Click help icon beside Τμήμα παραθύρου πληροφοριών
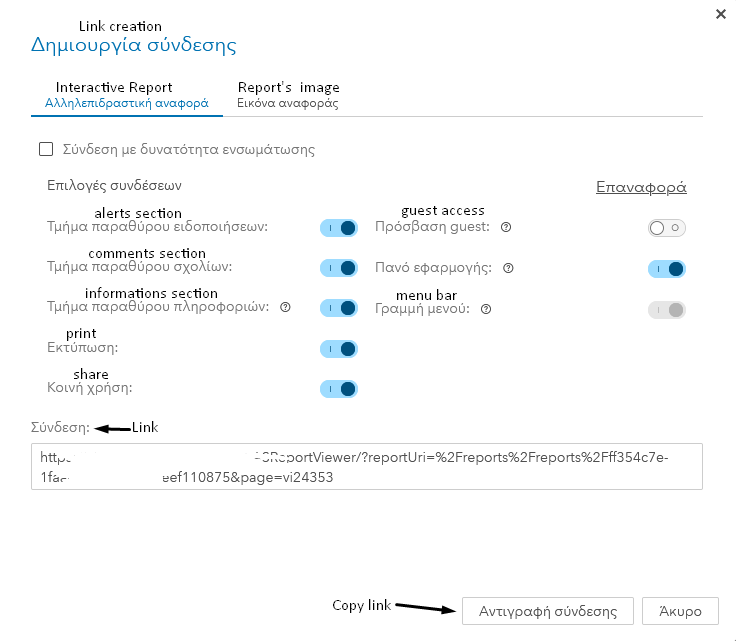 coord(286,308)
